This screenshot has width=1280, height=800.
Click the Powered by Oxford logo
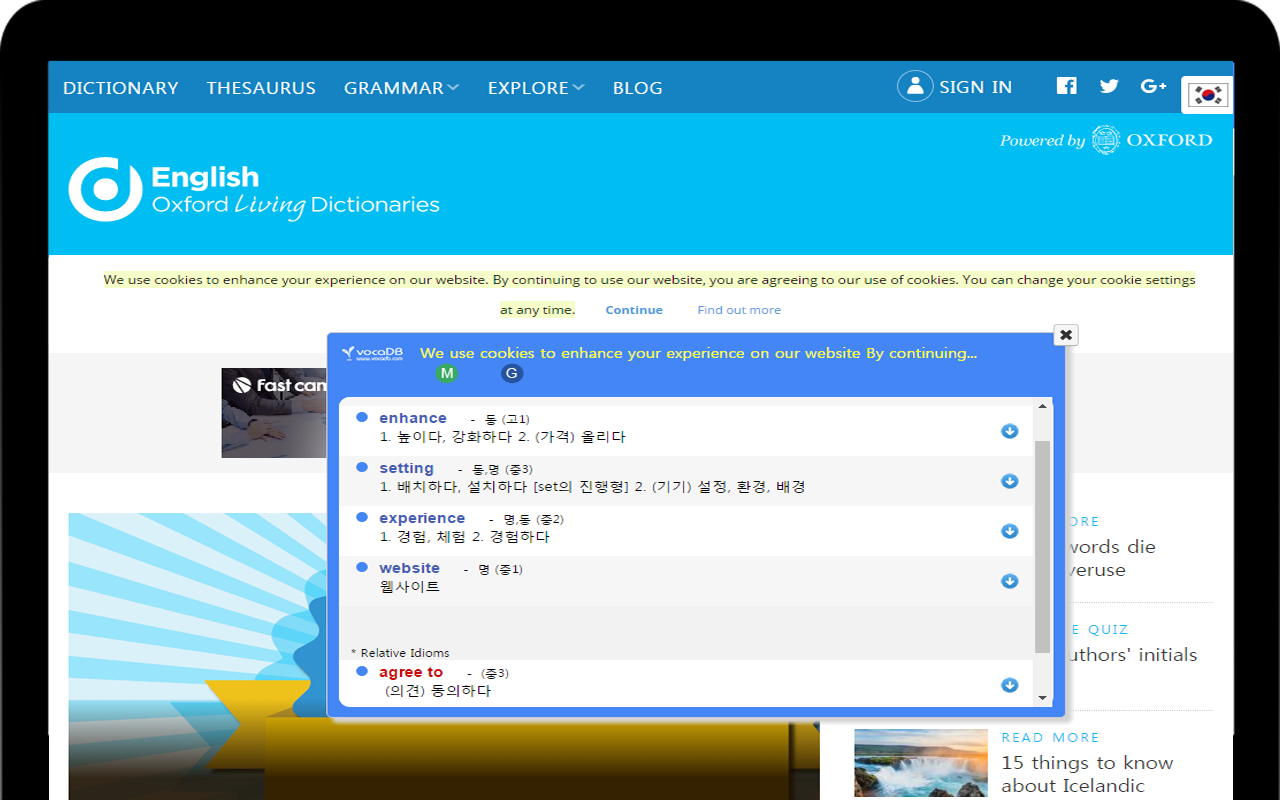(x=1106, y=140)
